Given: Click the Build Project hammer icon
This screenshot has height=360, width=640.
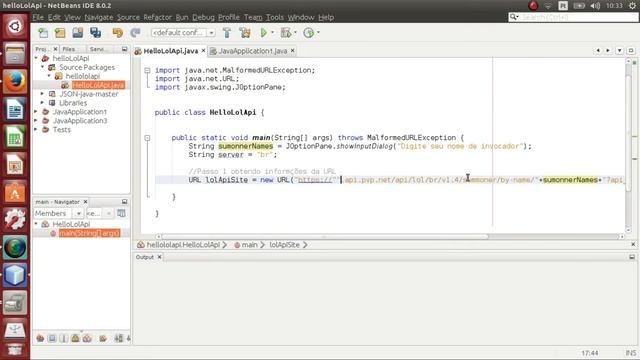Looking at the screenshot, I should coord(227,33).
